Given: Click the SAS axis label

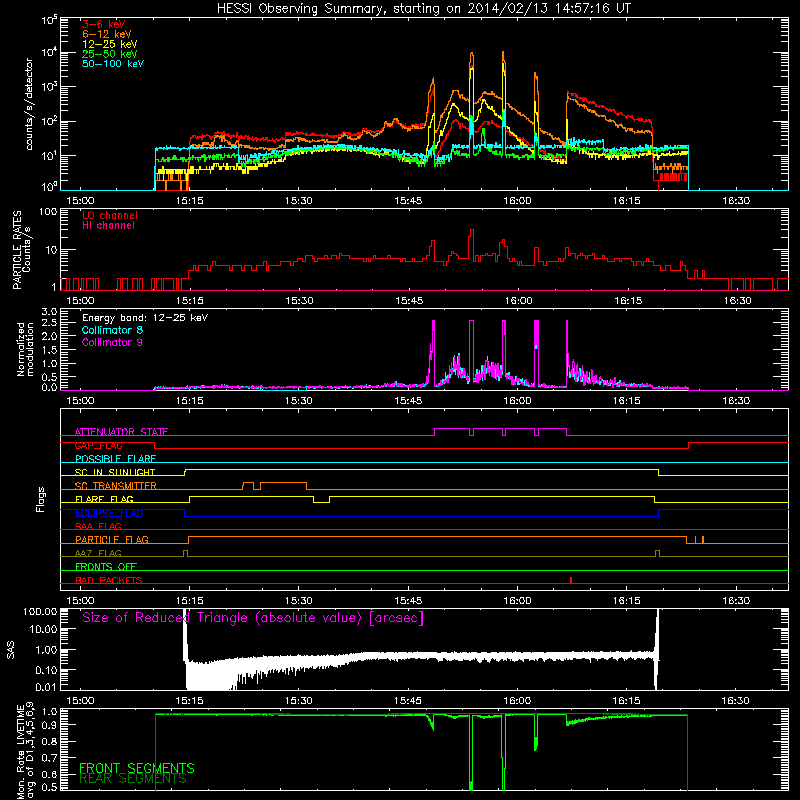Looking at the screenshot, I should (x=11, y=650).
